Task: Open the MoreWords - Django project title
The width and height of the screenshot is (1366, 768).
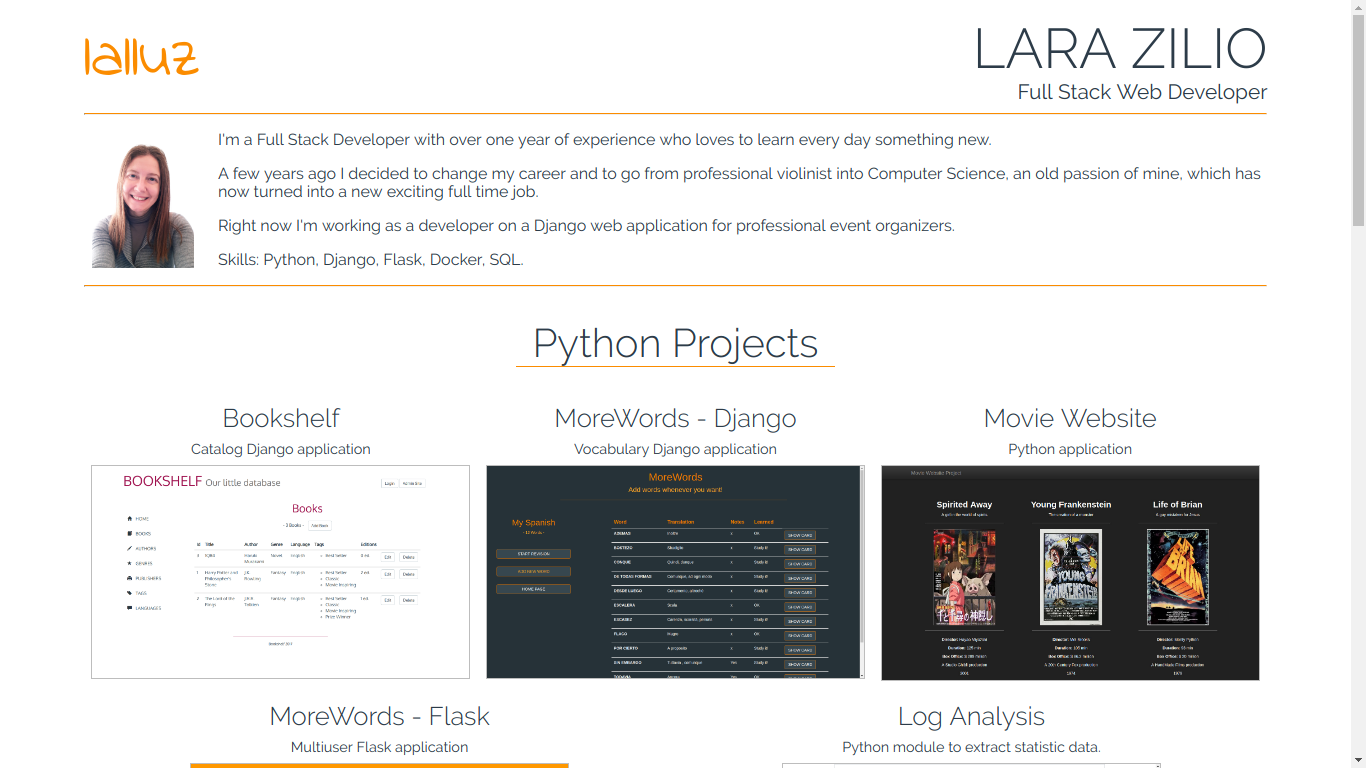Action: coord(675,418)
